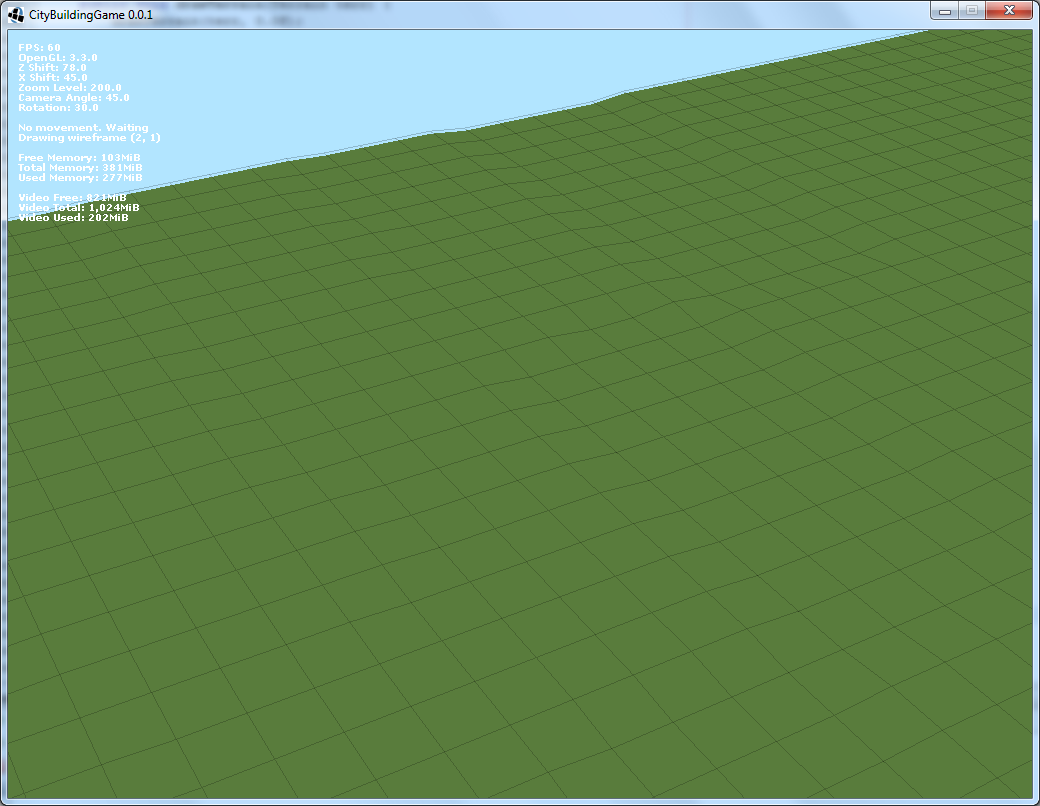The width and height of the screenshot is (1040, 806).
Task: Select the OpenGL: 3.3.0 version line
Action: tap(58, 58)
